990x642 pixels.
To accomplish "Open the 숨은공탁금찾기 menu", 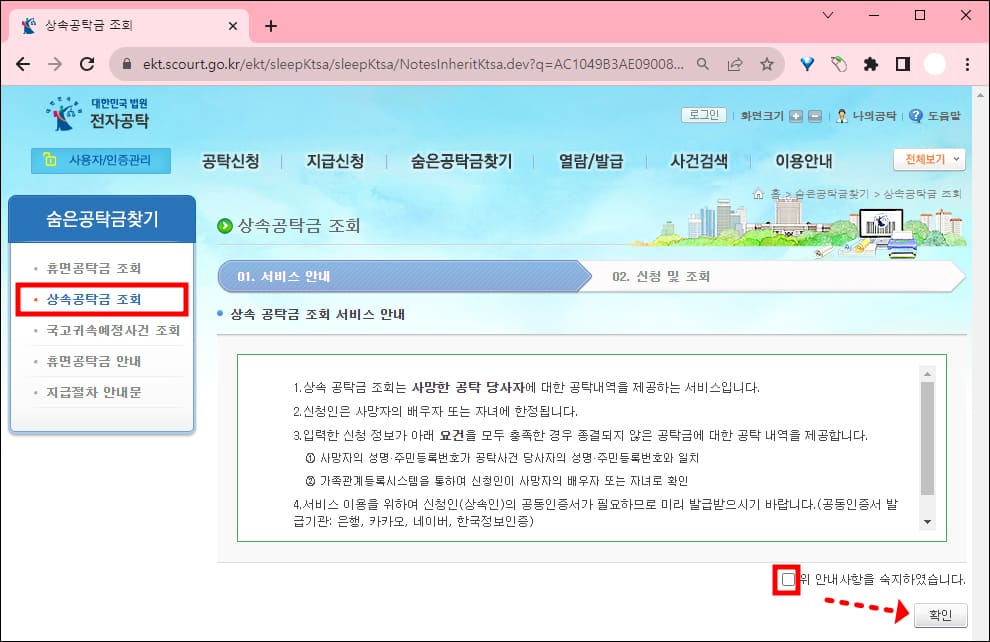I will pyautogui.click(x=459, y=160).
